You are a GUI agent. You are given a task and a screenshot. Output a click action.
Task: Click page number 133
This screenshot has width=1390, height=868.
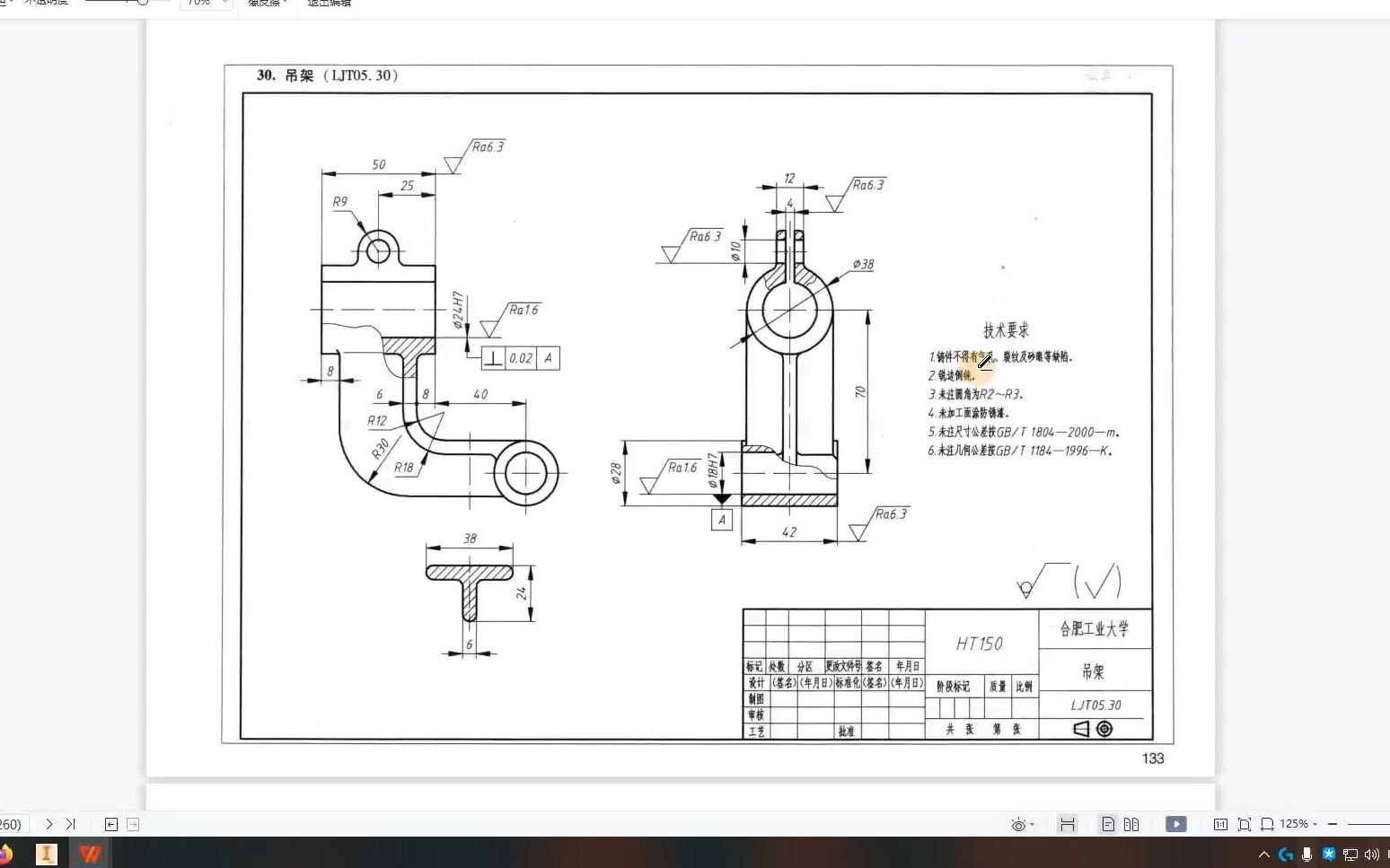[x=1153, y=758]
